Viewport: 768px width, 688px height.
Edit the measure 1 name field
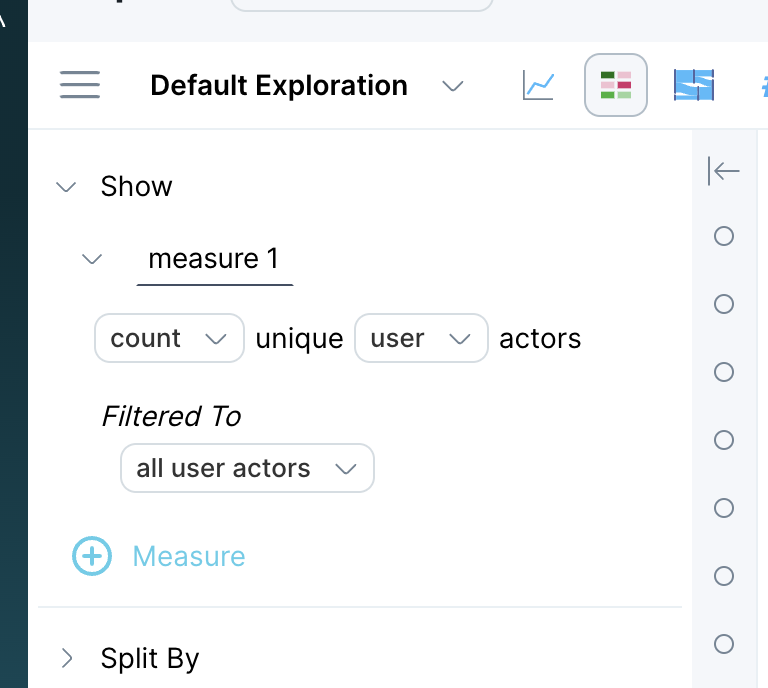[215, 260]
